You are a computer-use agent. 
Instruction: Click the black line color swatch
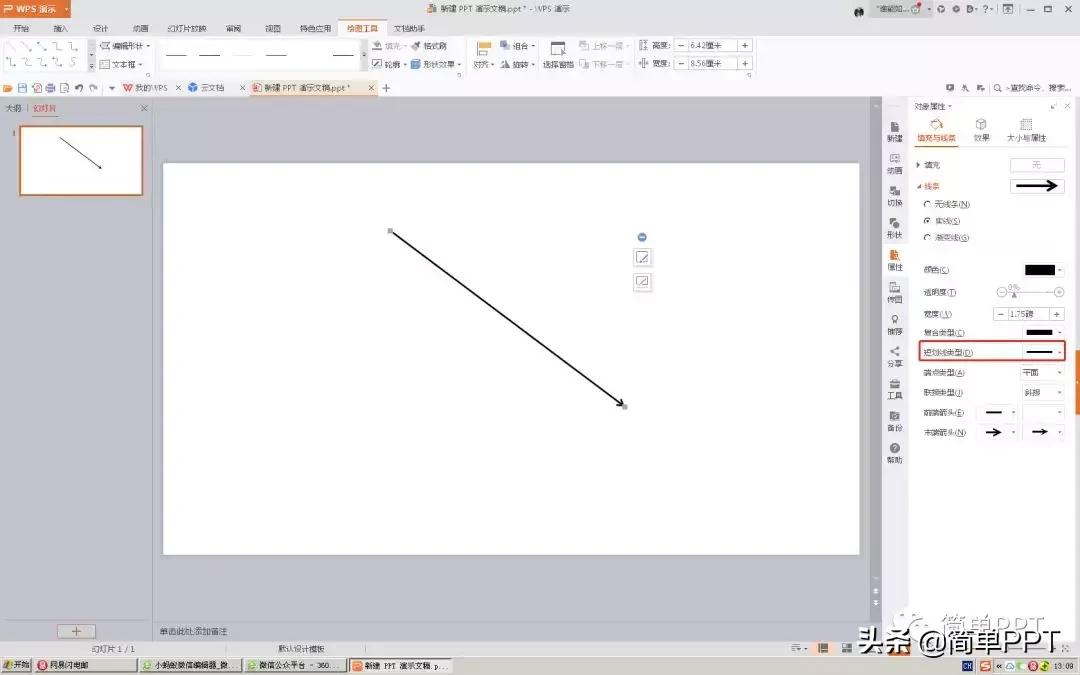[x=1040, y=270]
